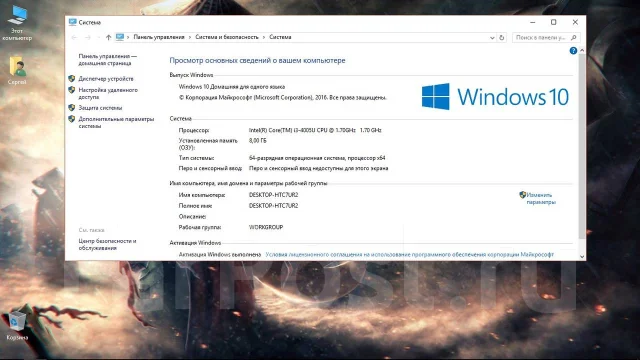Expand chevron after Панель управления breadcrumb
This screenshot has height=360, width=640.
pyautogui.click(x=190, y=37)
